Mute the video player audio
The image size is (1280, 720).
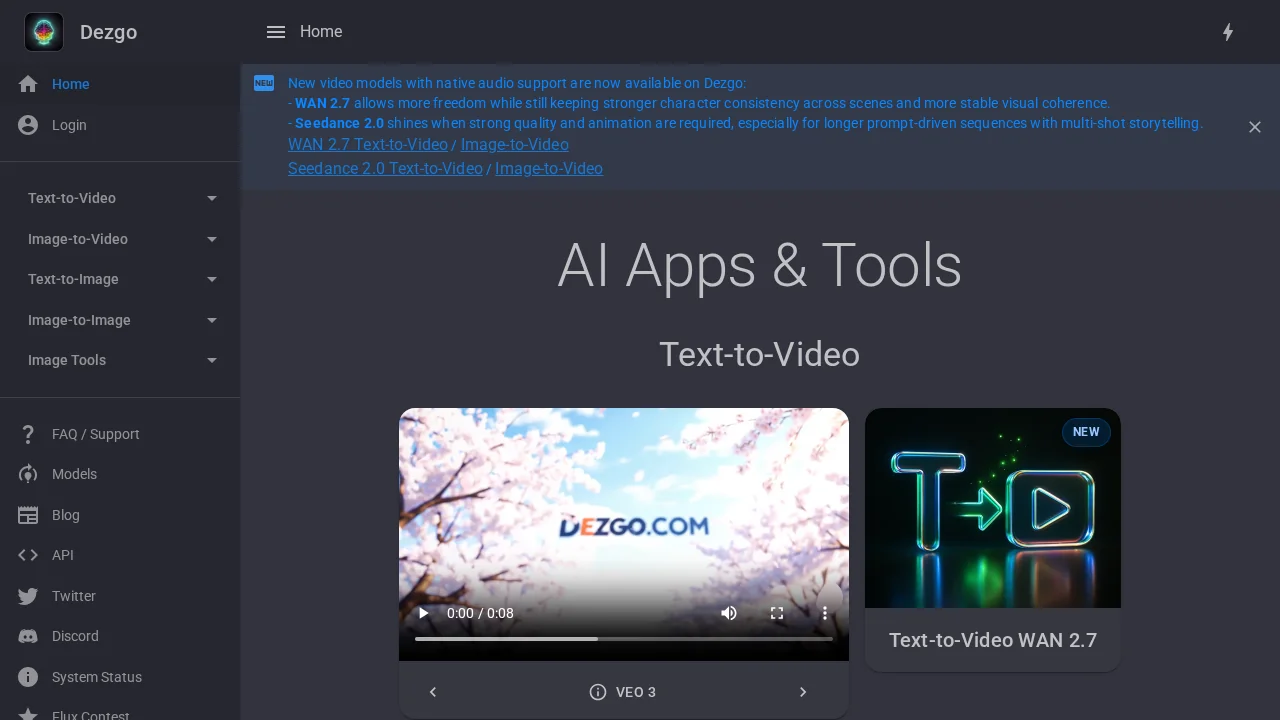click(729, 613)
